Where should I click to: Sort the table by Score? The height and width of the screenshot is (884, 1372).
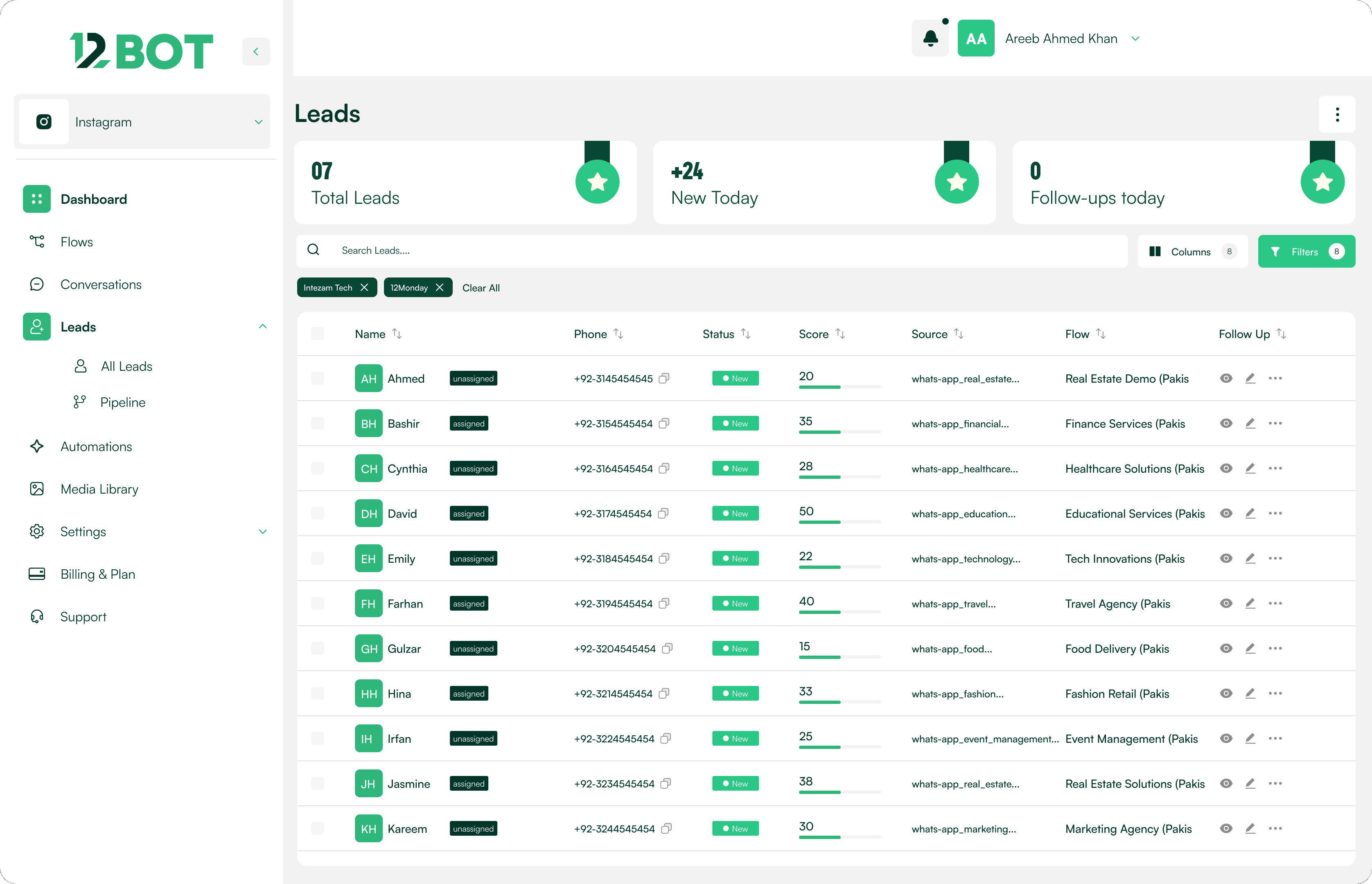click(840, 334)
